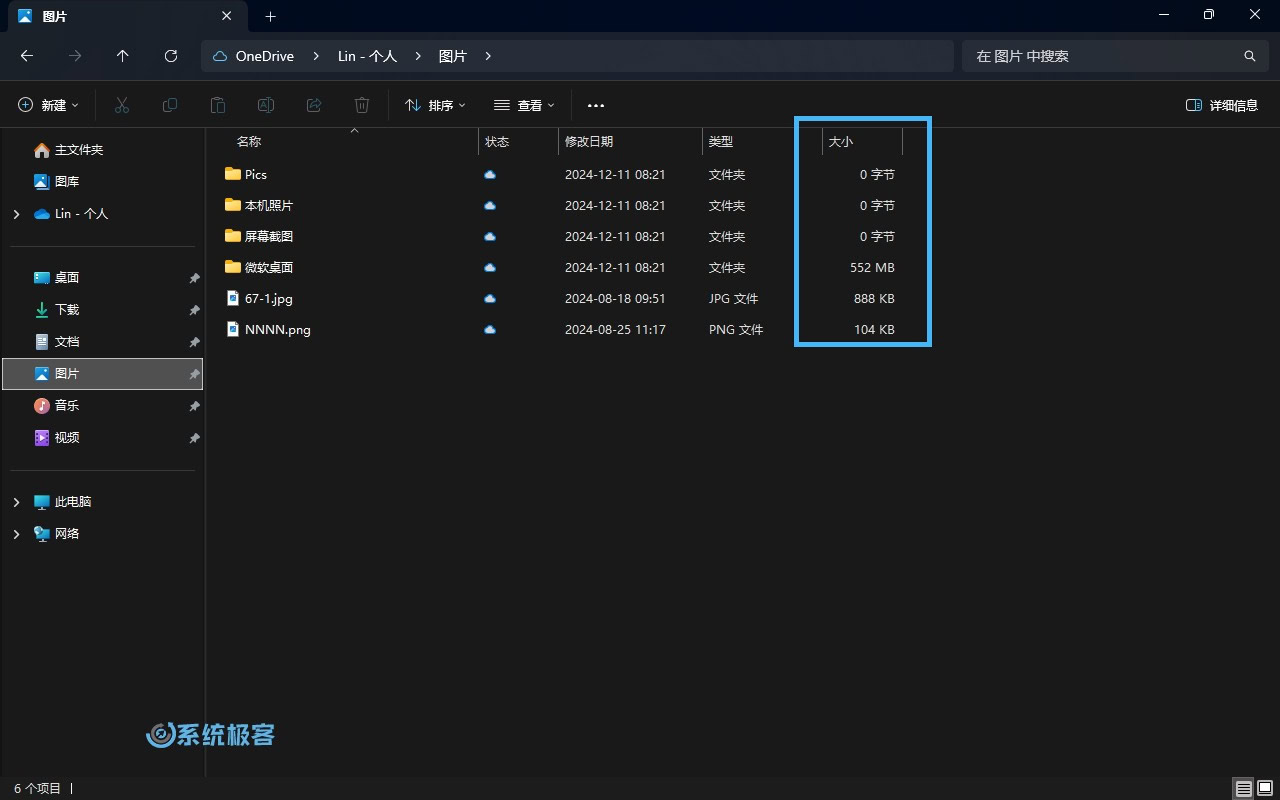Toggle the 详细信息 details pane
Viewport: 1280px width, 800px height.
(1222, 105)
